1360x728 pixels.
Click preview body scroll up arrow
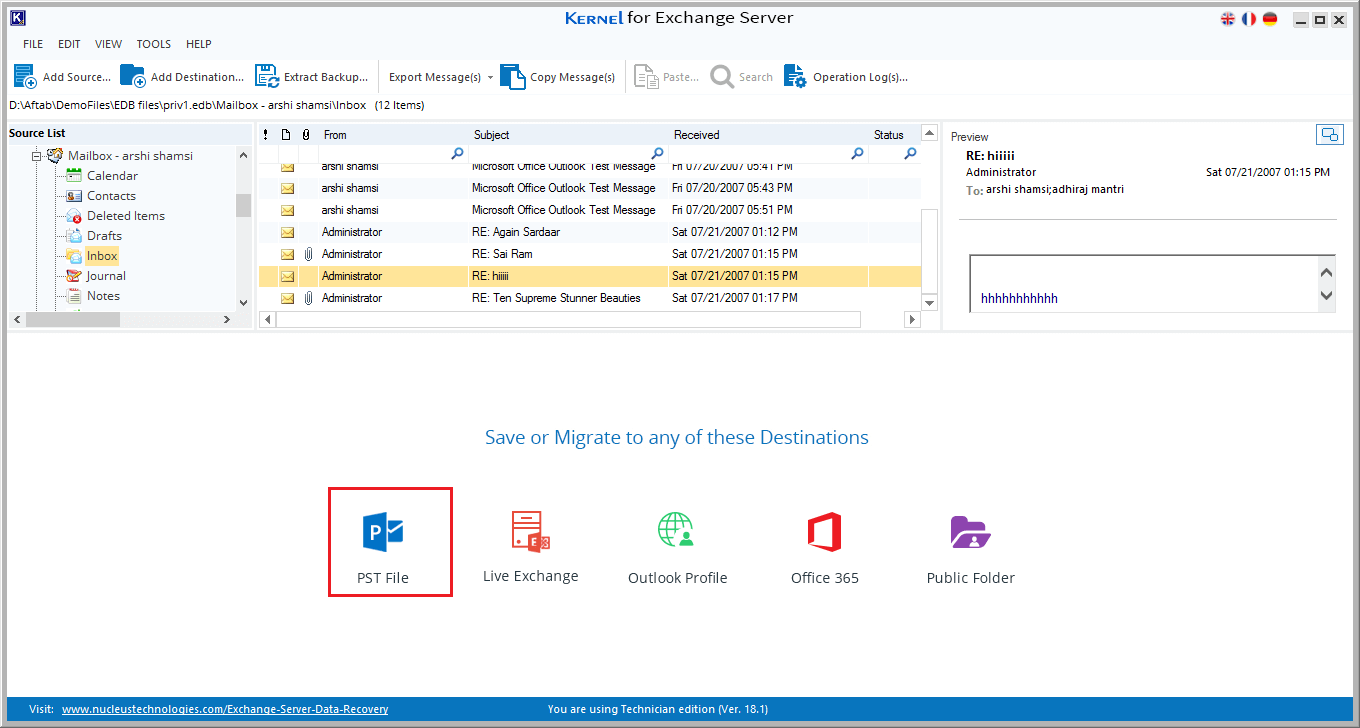(x=1326, y=272)
